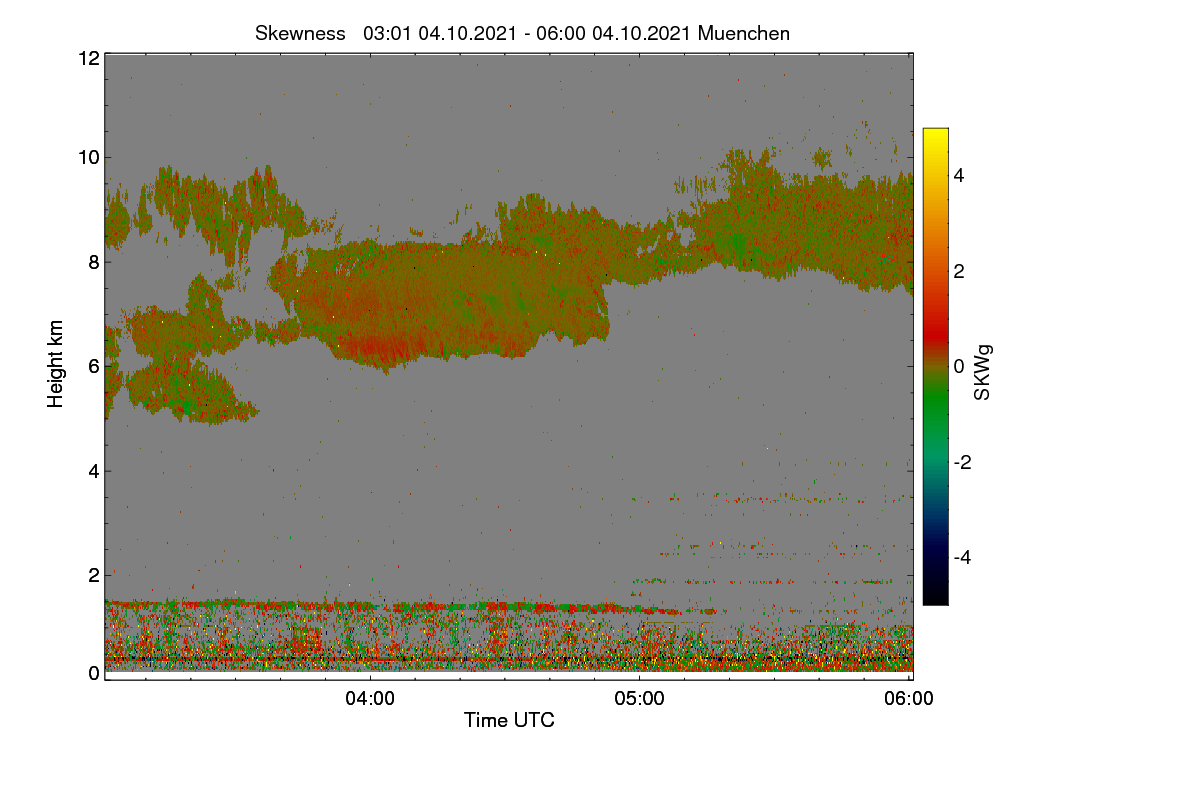Click the 05:00 time tick label

click(x=639, y=699)
